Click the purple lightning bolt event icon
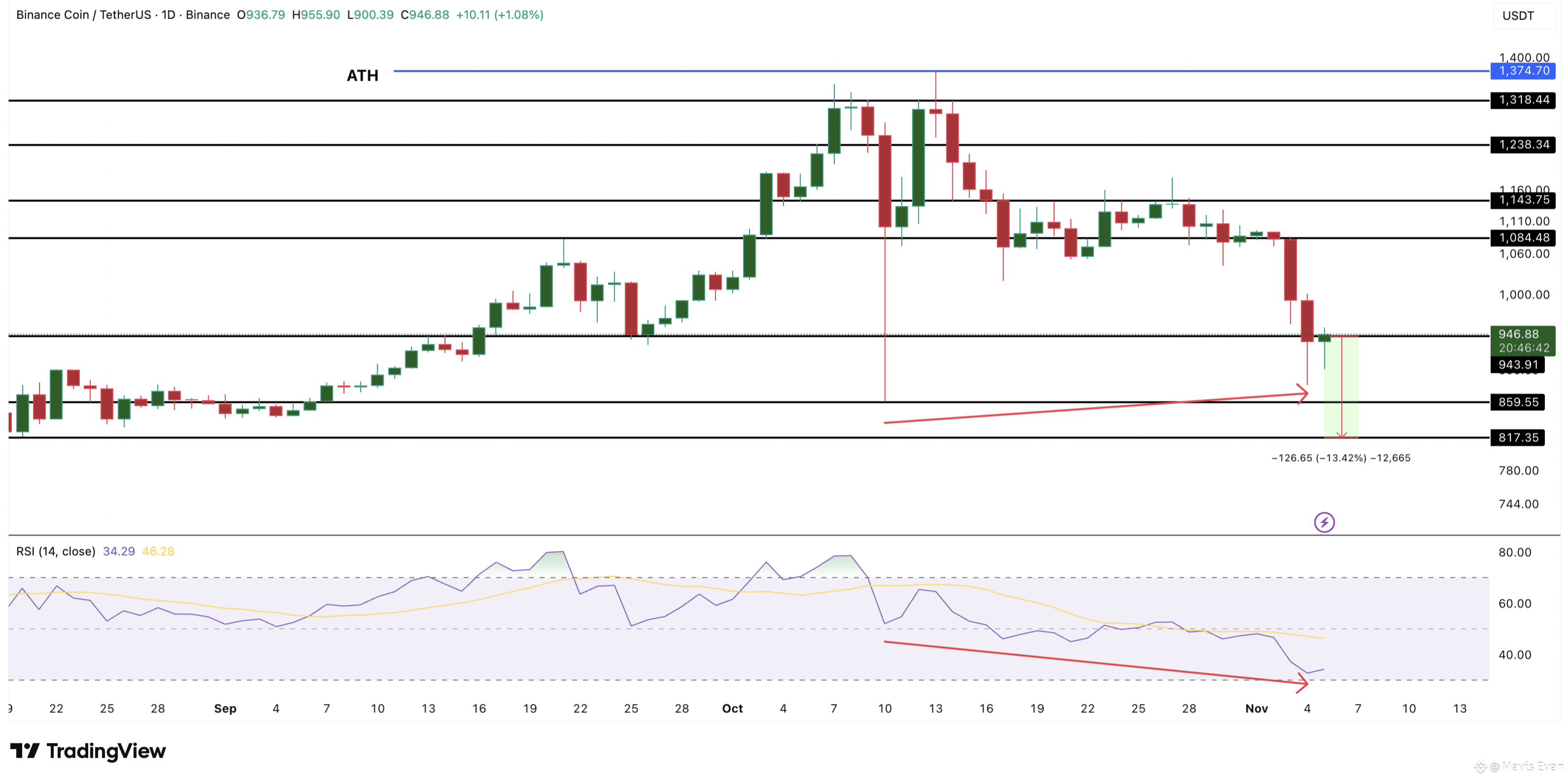This screenshot has height=779, width=1568. tap(1324, 522)
